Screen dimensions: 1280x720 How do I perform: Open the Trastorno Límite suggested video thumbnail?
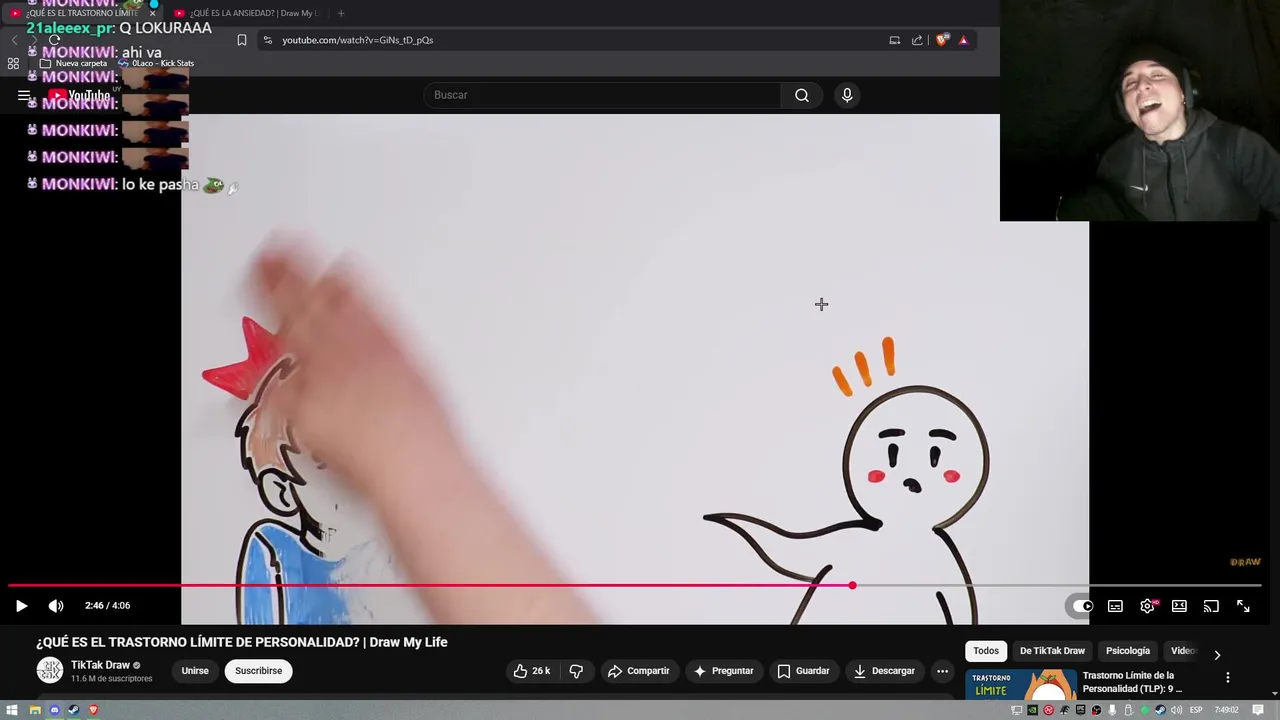(1021, 685)
